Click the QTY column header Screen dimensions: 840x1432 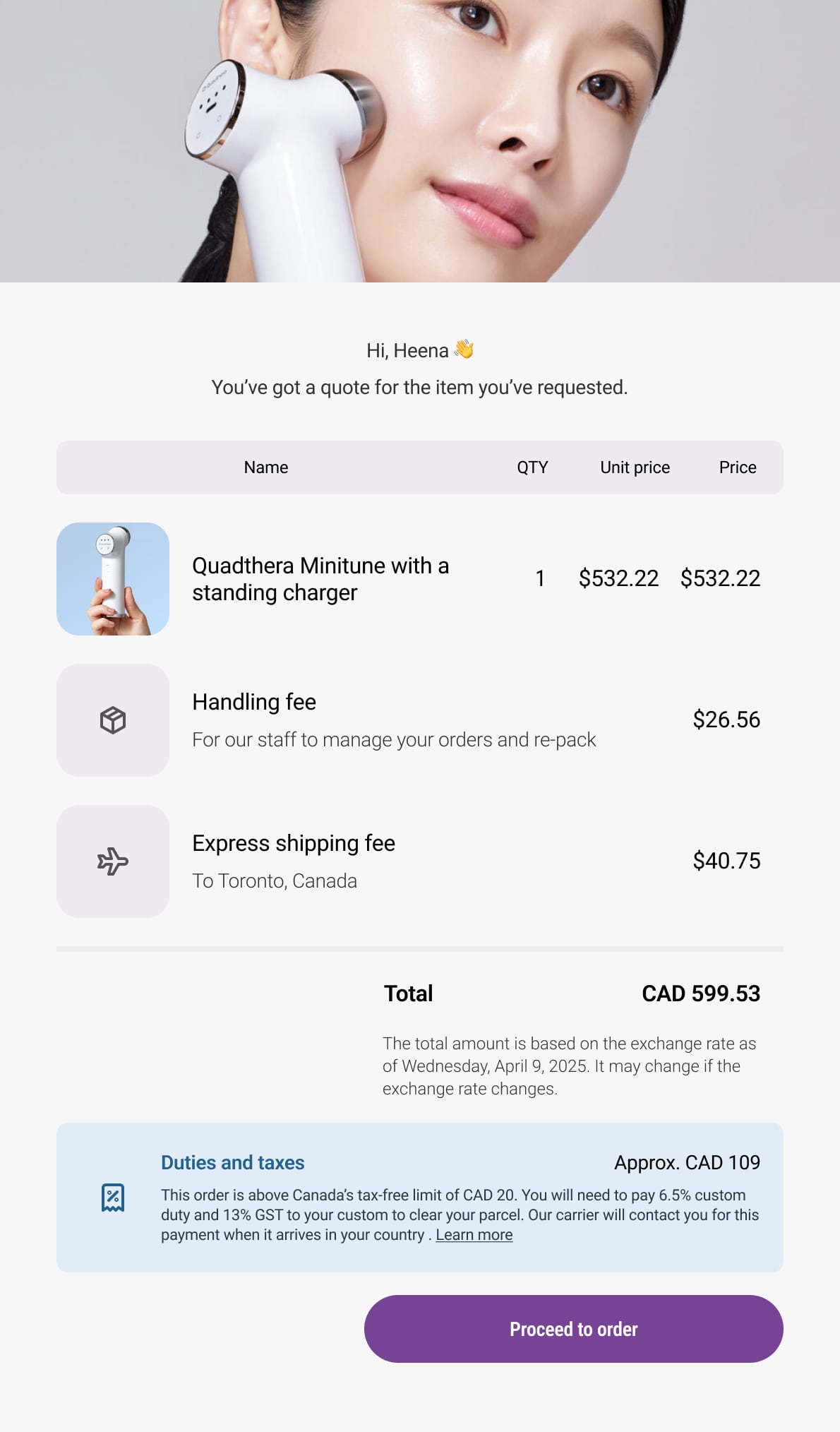[x=532, y=467]
